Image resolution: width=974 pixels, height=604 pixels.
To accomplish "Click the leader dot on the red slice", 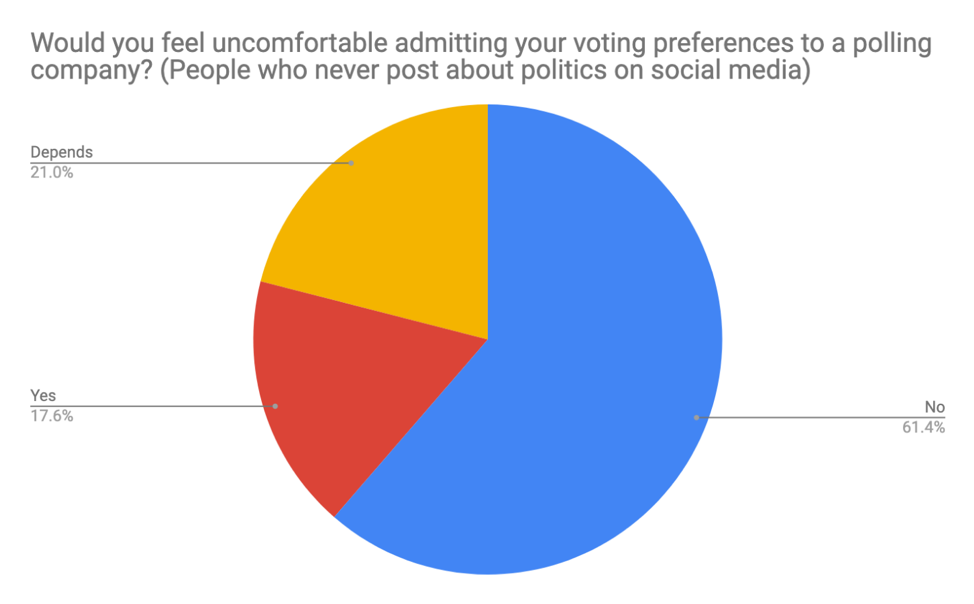I will (275, 406).
